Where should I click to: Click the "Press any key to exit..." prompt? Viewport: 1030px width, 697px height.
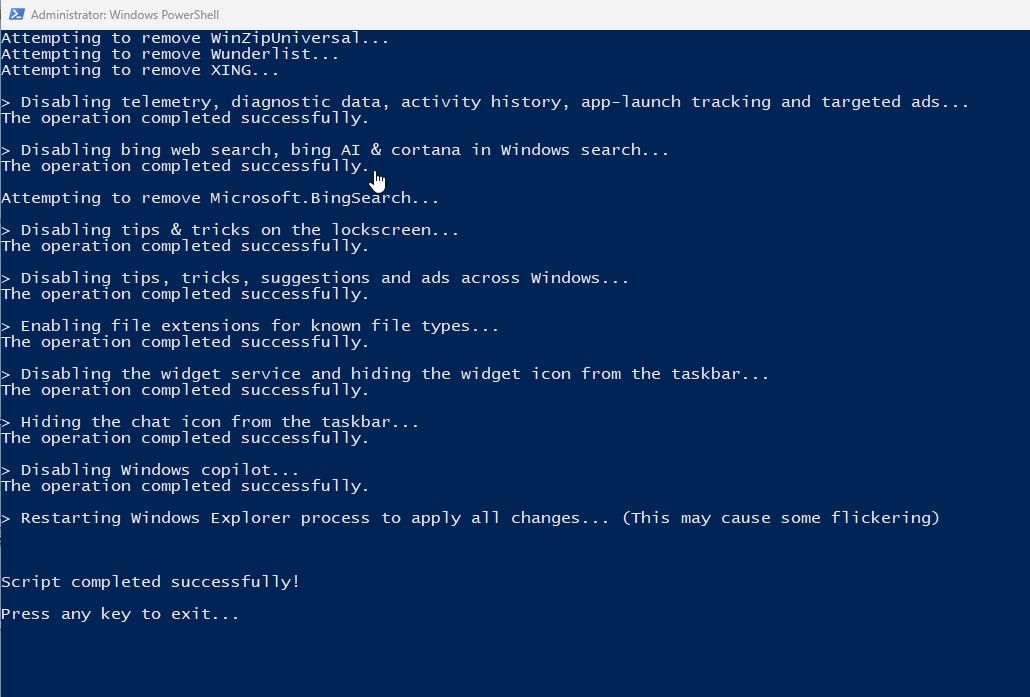[x=120, y=614]
